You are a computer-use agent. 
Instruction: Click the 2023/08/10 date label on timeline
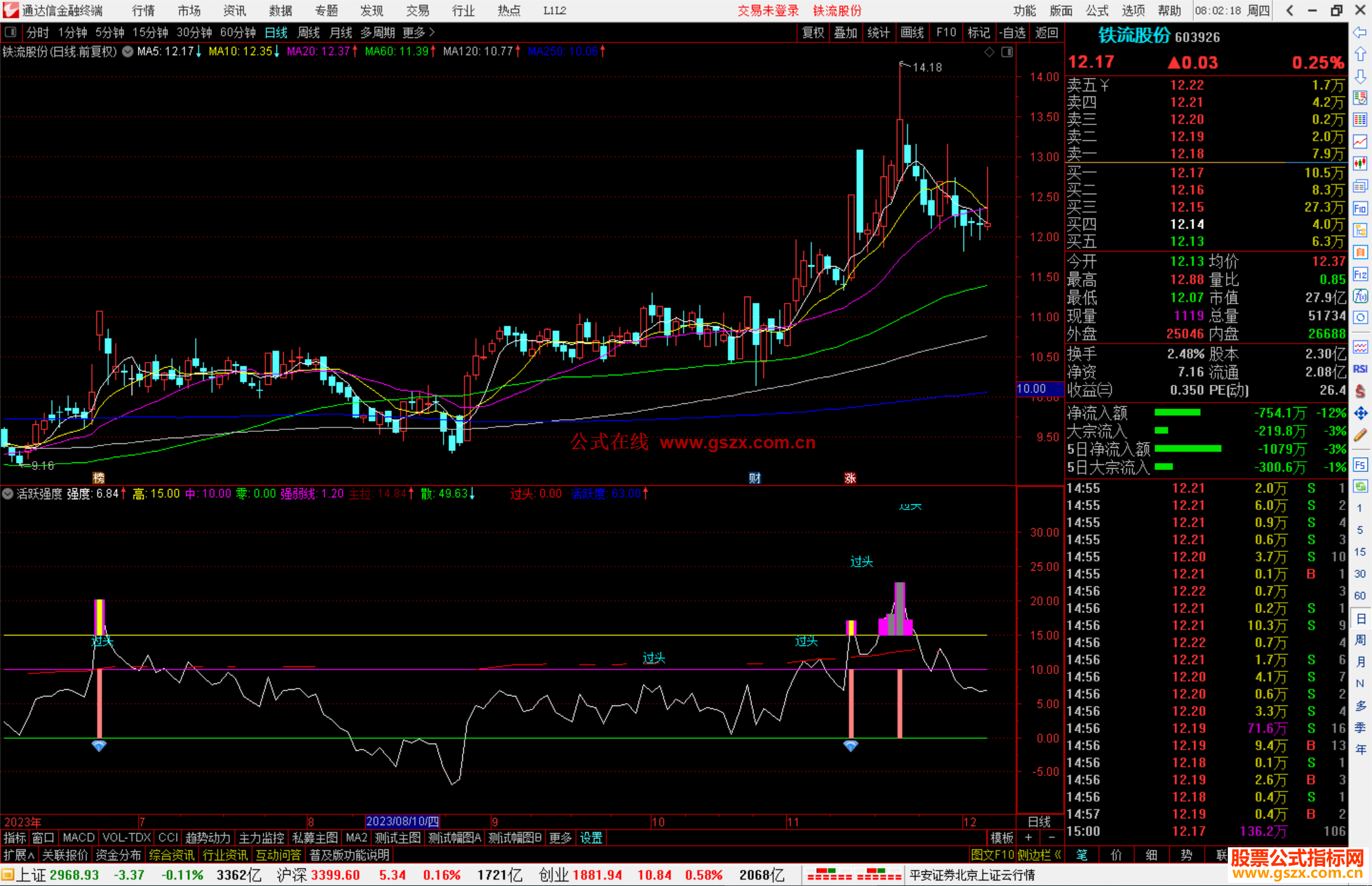402,822
